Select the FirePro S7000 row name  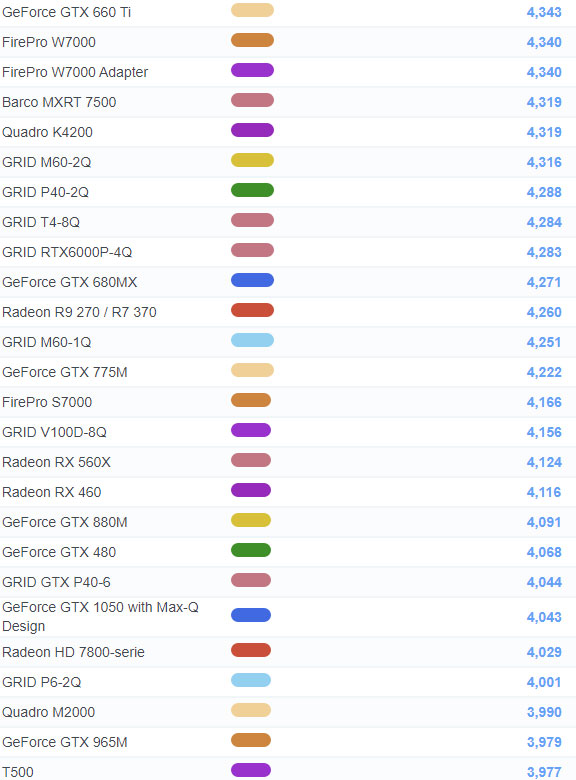coord(47,402)
